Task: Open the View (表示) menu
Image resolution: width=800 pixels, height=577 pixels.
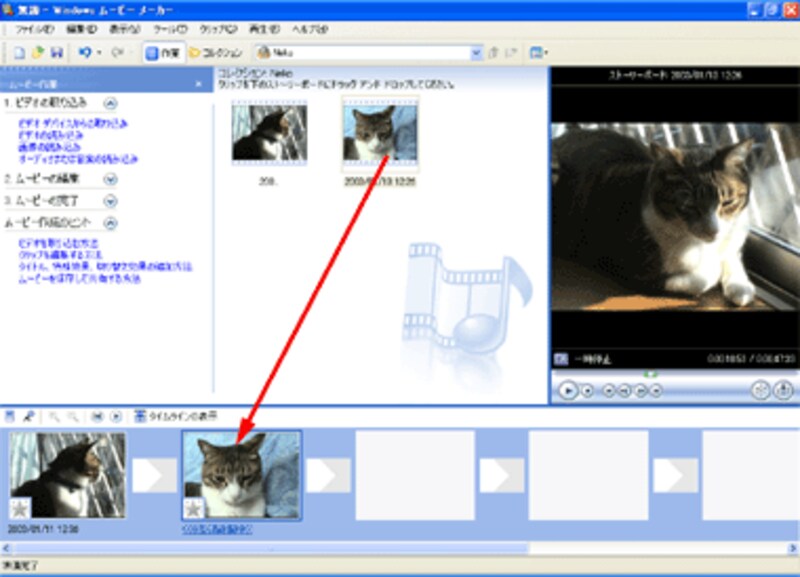Action: [125, 29]
